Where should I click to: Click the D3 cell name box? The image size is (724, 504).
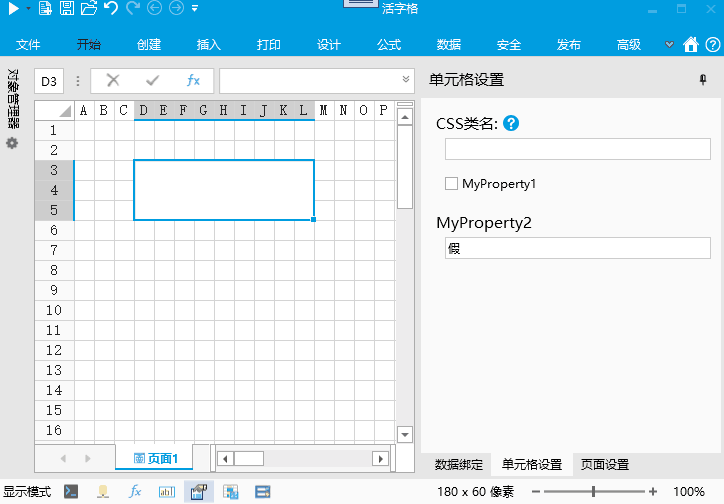tap(49, 81)
